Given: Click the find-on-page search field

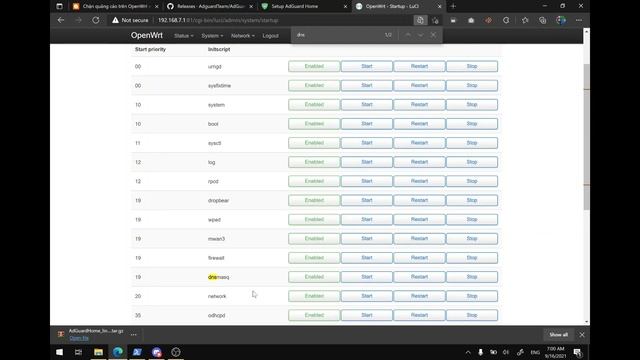Looking at the screenshot, I should [338, 35].
